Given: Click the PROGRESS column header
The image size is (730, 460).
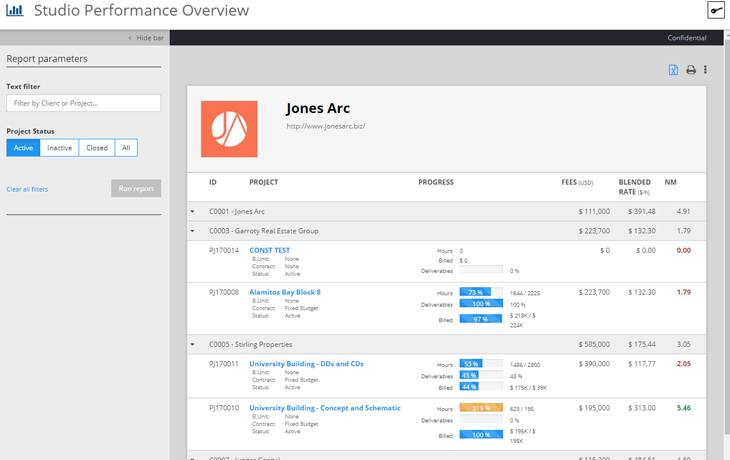Looking at the screenshot, I should (436, 182).
